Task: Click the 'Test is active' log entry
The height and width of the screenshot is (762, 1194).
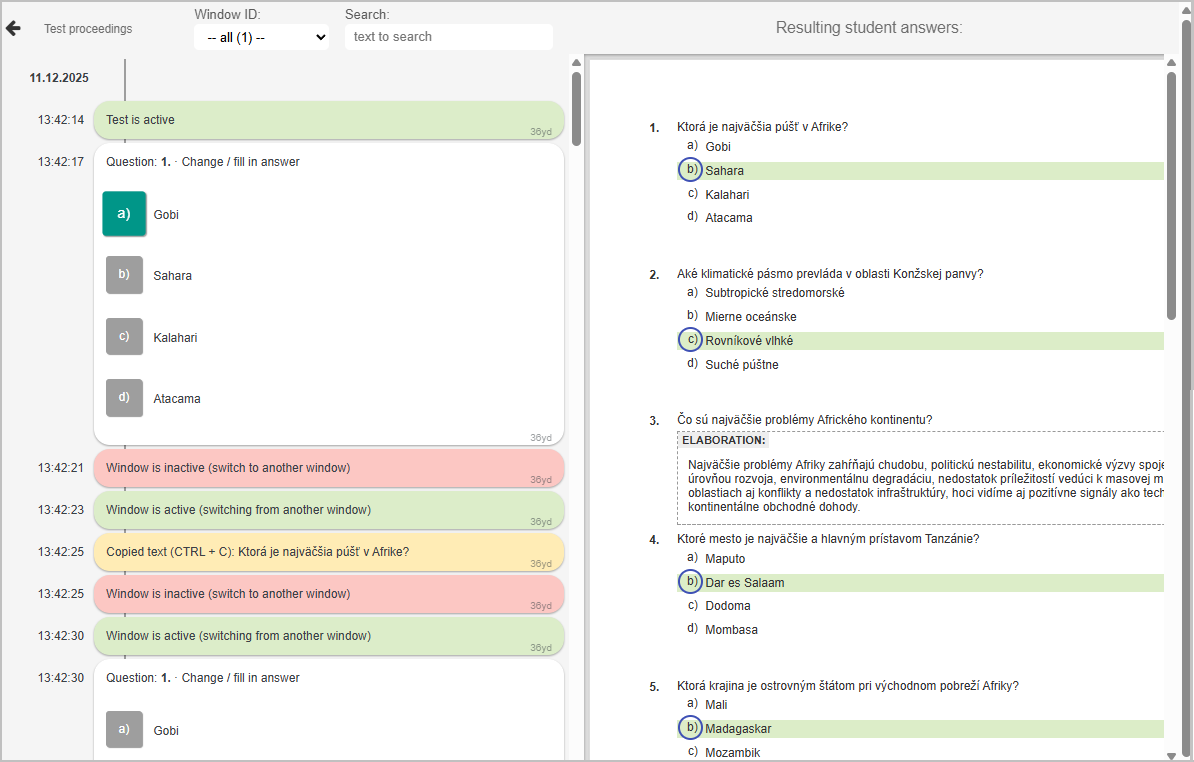Action: pos(328,120)
